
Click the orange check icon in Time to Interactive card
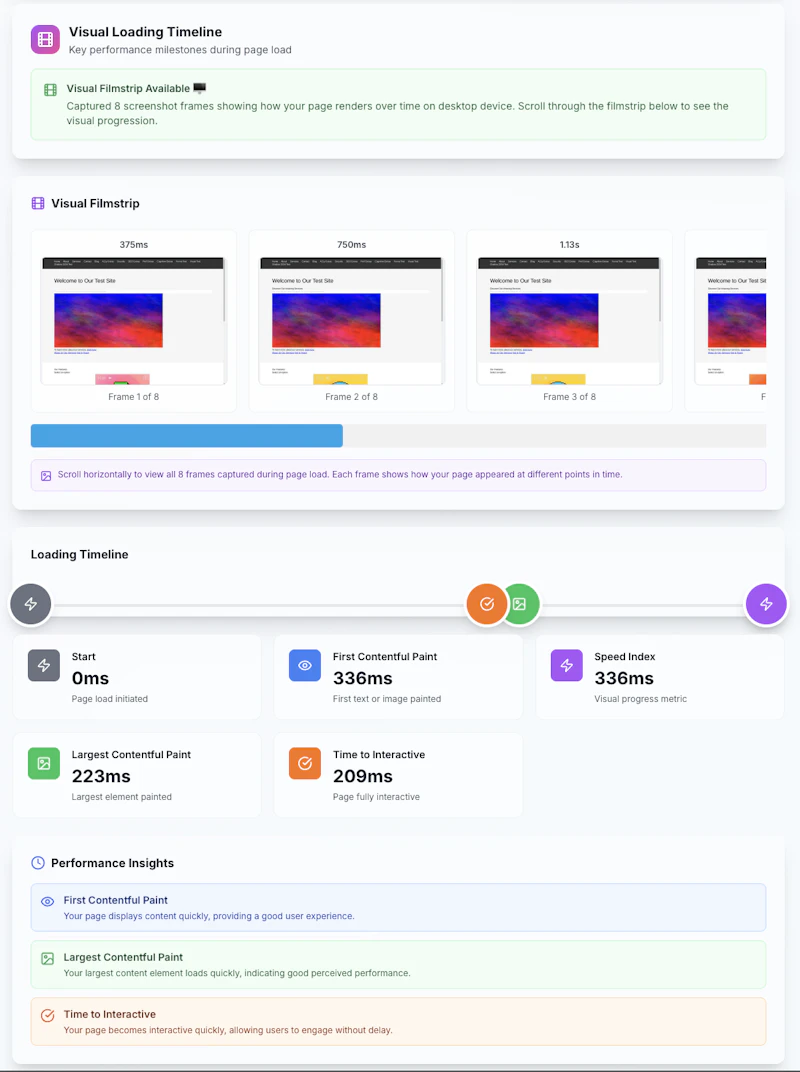tap(305, 764)
